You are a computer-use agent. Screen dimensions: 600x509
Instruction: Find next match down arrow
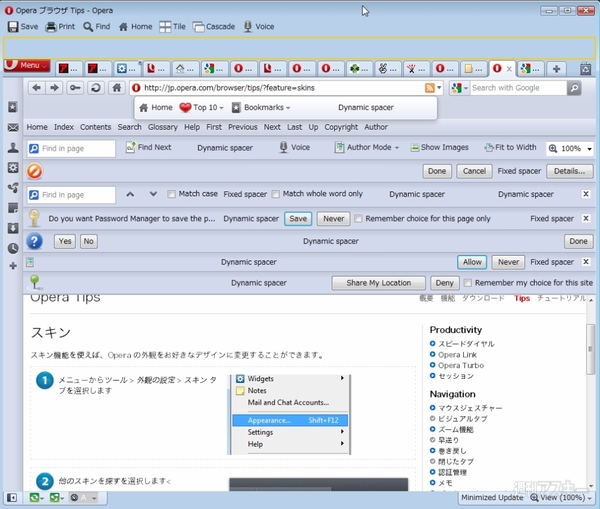pos(153,194)
